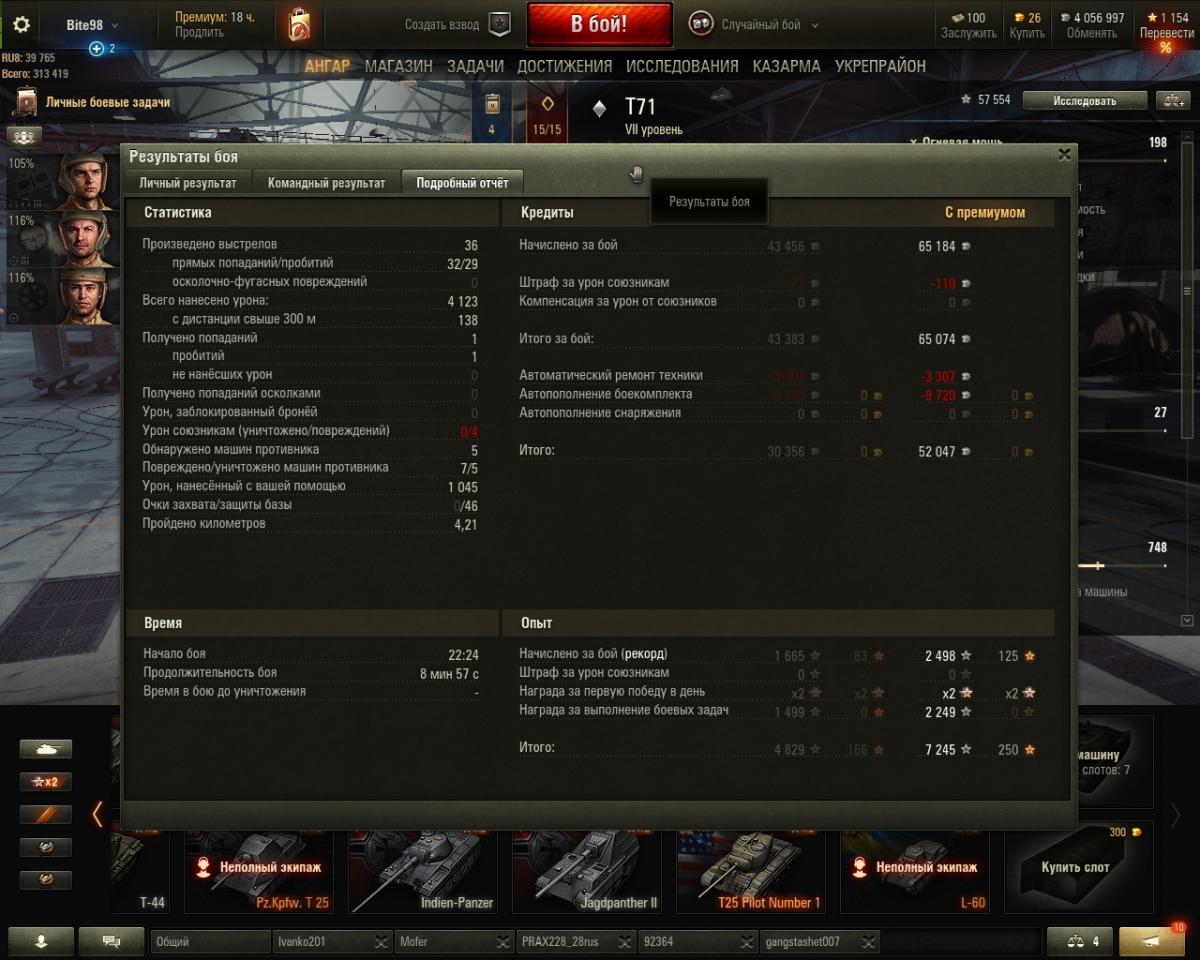
Task: Close the PRAX228_28rus chat tab
Action: click(x=625, y=941)
